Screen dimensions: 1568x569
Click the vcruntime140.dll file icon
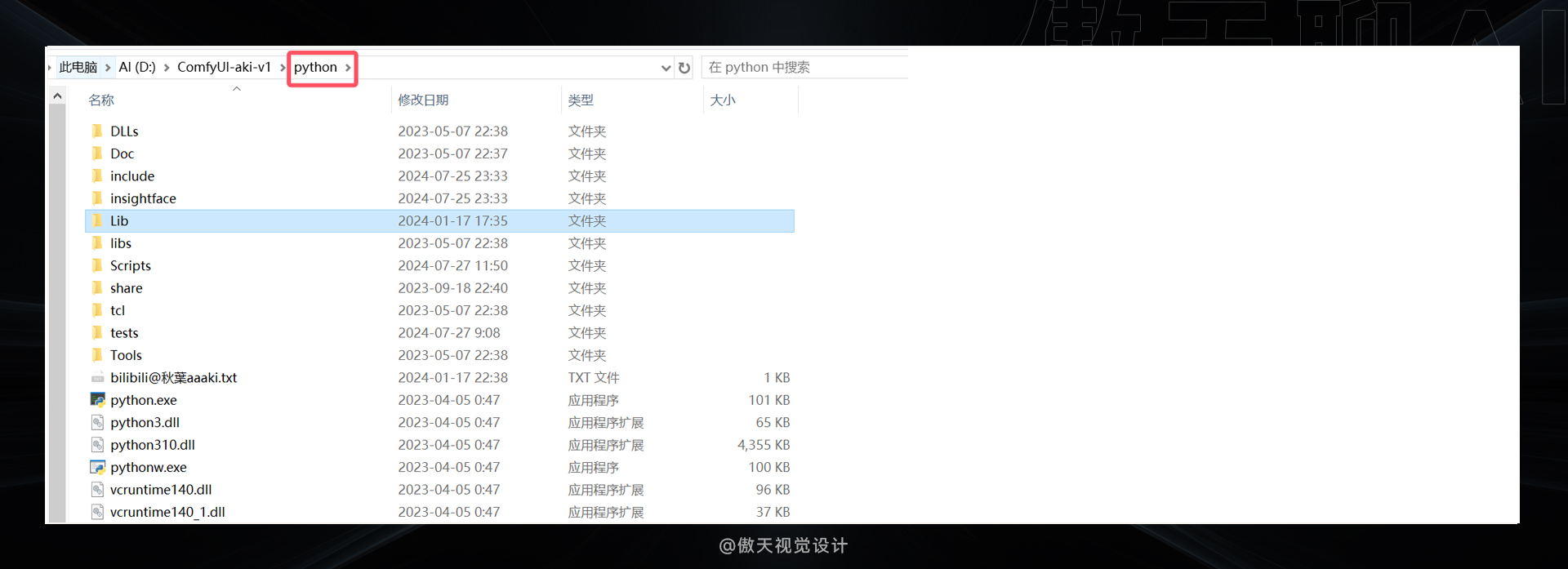click(x=97, y=490)
